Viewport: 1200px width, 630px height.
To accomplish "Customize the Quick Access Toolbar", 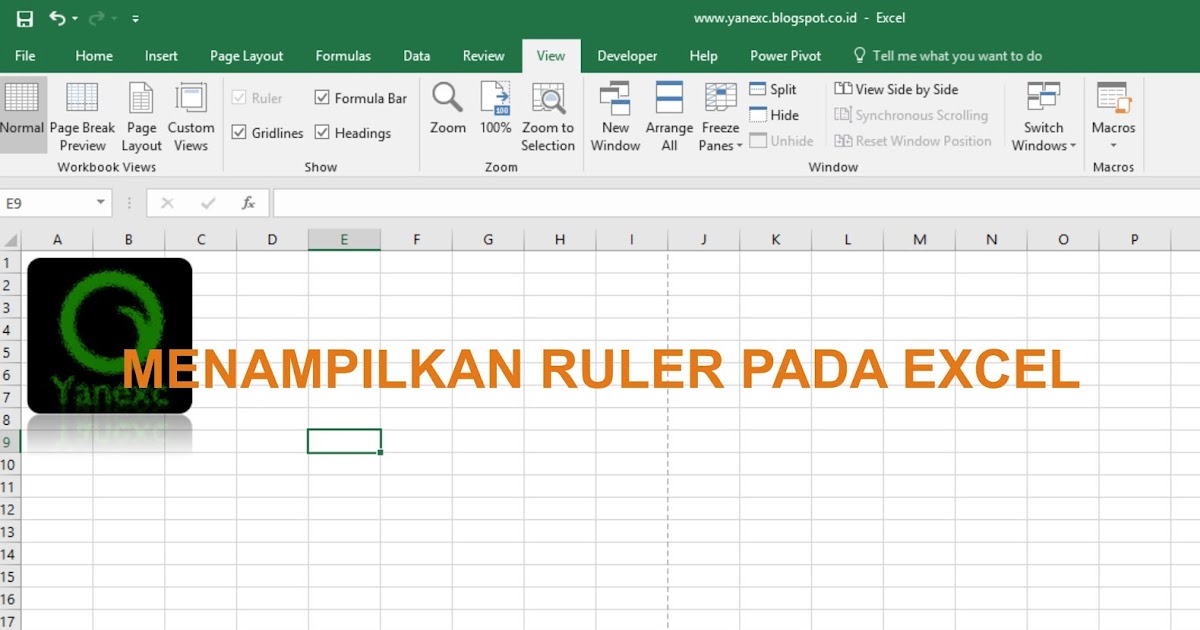I will click(136, 19).
